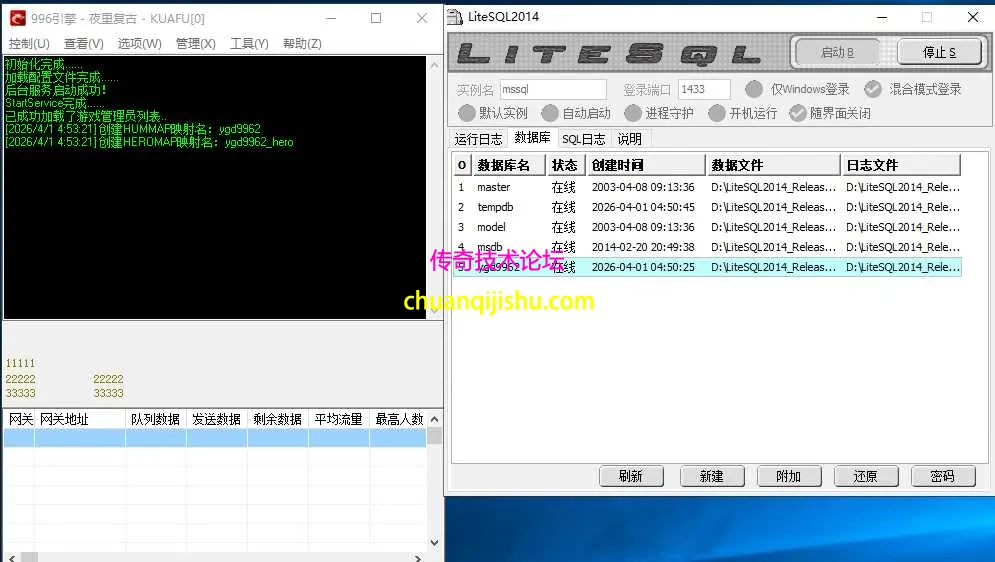Image resolution: width=995 pixels, height=562 pixels.
Task: Select the master database row
Action: 494,187
